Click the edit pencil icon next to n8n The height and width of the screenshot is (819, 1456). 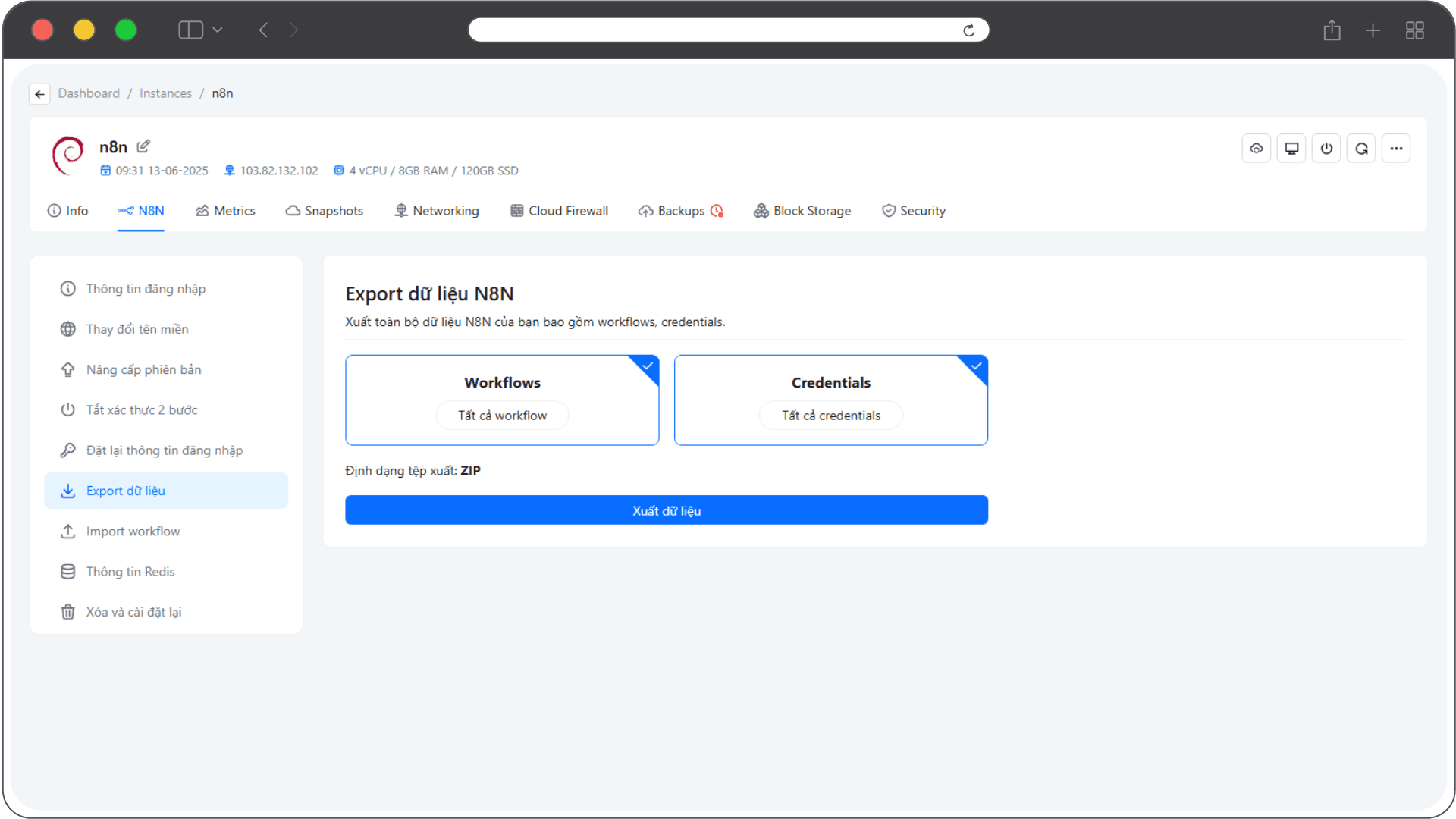coord(143,146)
